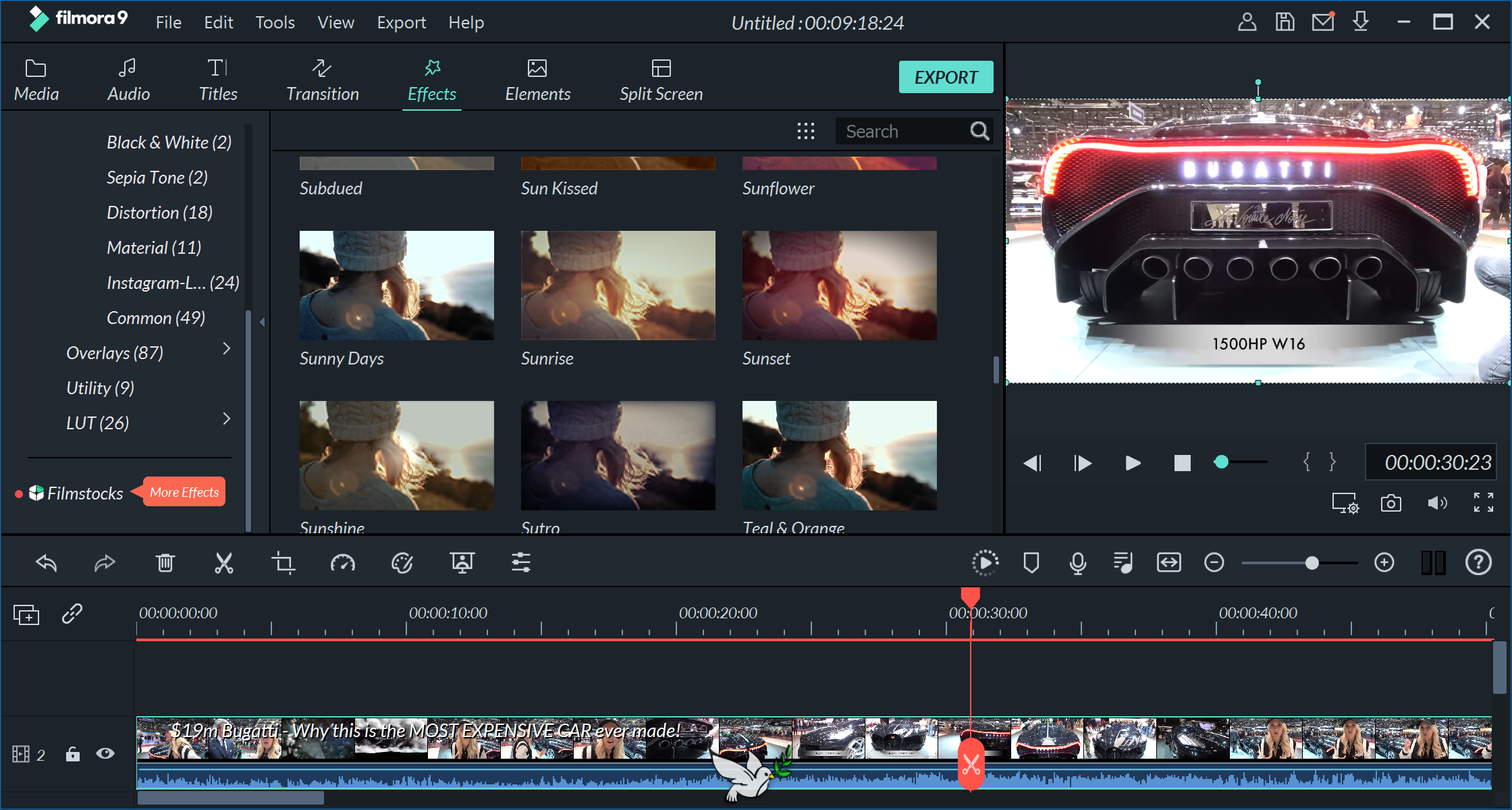Step to previous frame in preview
This screenshot has height=810, width=1512.
(1033, 462)
